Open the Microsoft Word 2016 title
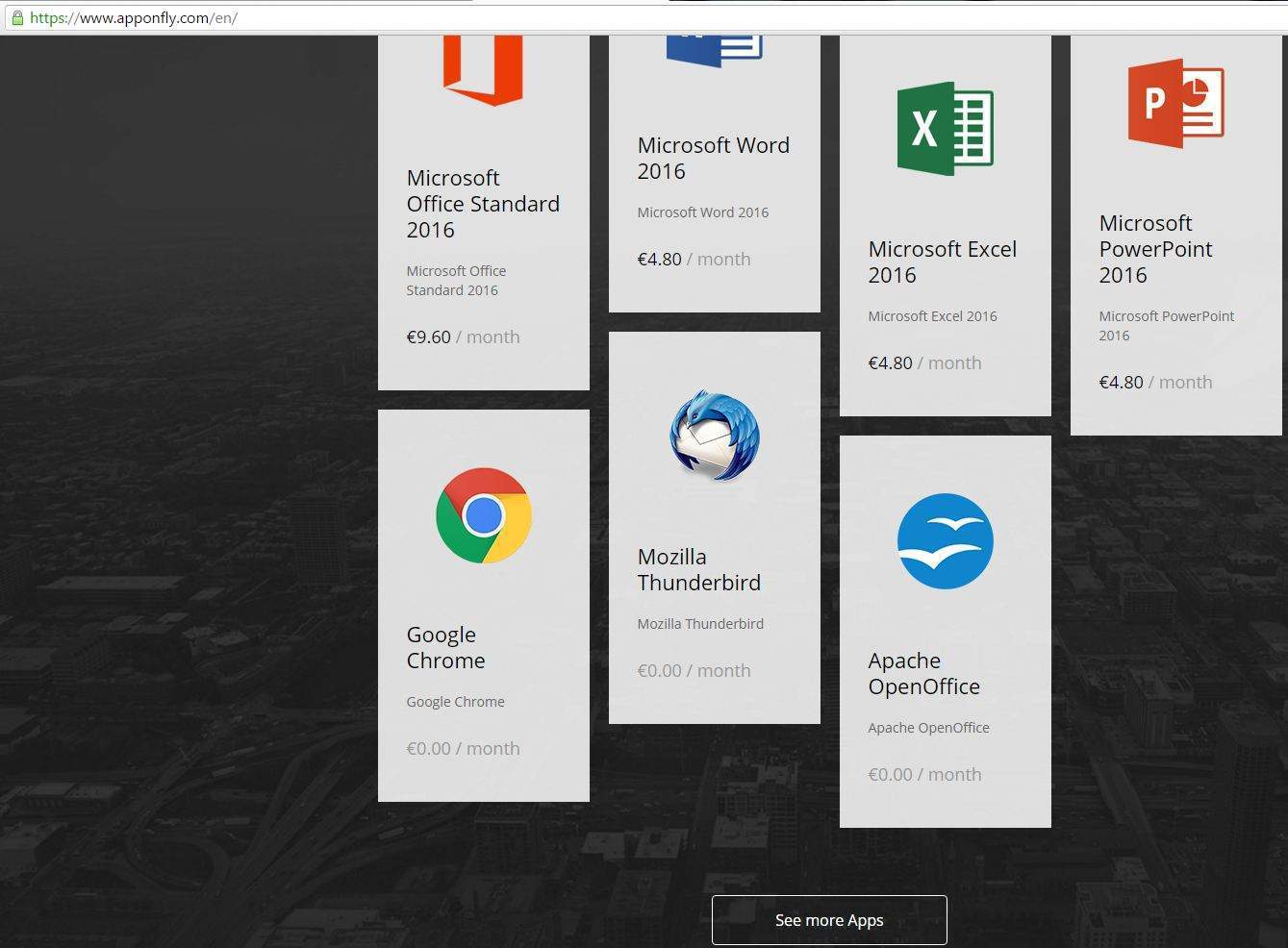 713,158
